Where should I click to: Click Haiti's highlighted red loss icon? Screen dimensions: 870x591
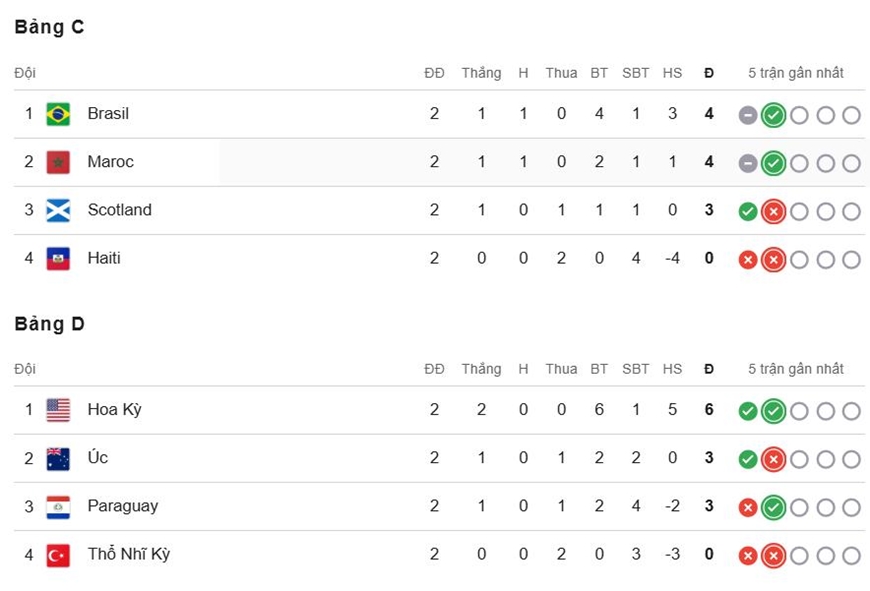point(773,260)
